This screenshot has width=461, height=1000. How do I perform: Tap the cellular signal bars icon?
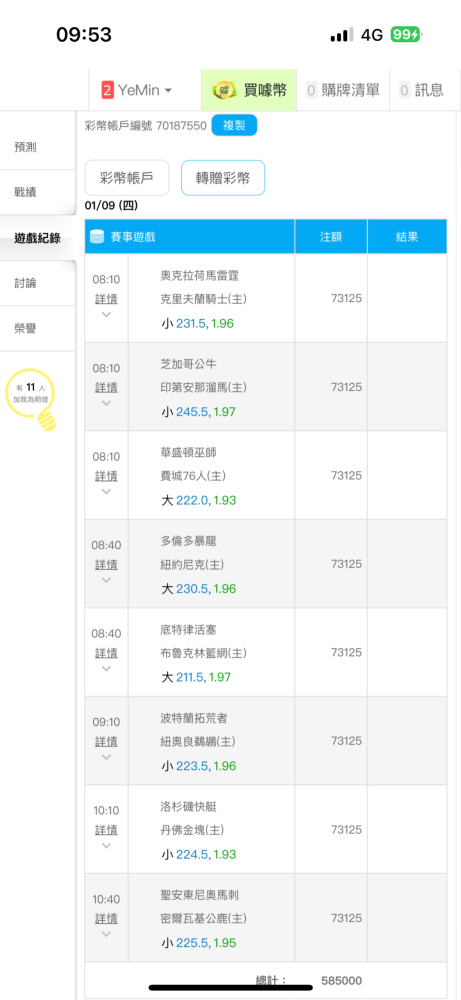342,34
